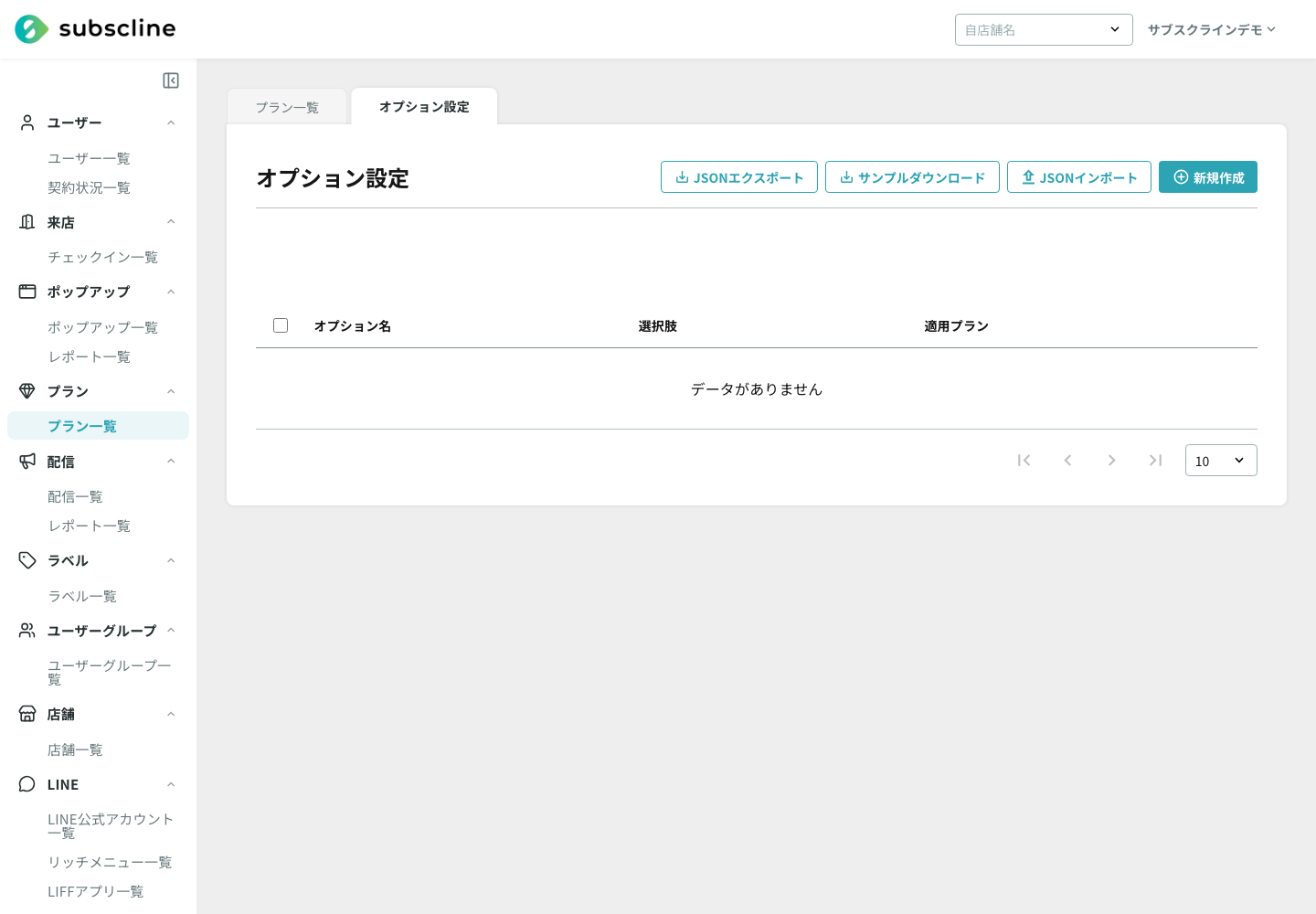Select the オプション設定 tab
Image resolution: width=1316 pixels, height=914 pixels.
point(424,106)
